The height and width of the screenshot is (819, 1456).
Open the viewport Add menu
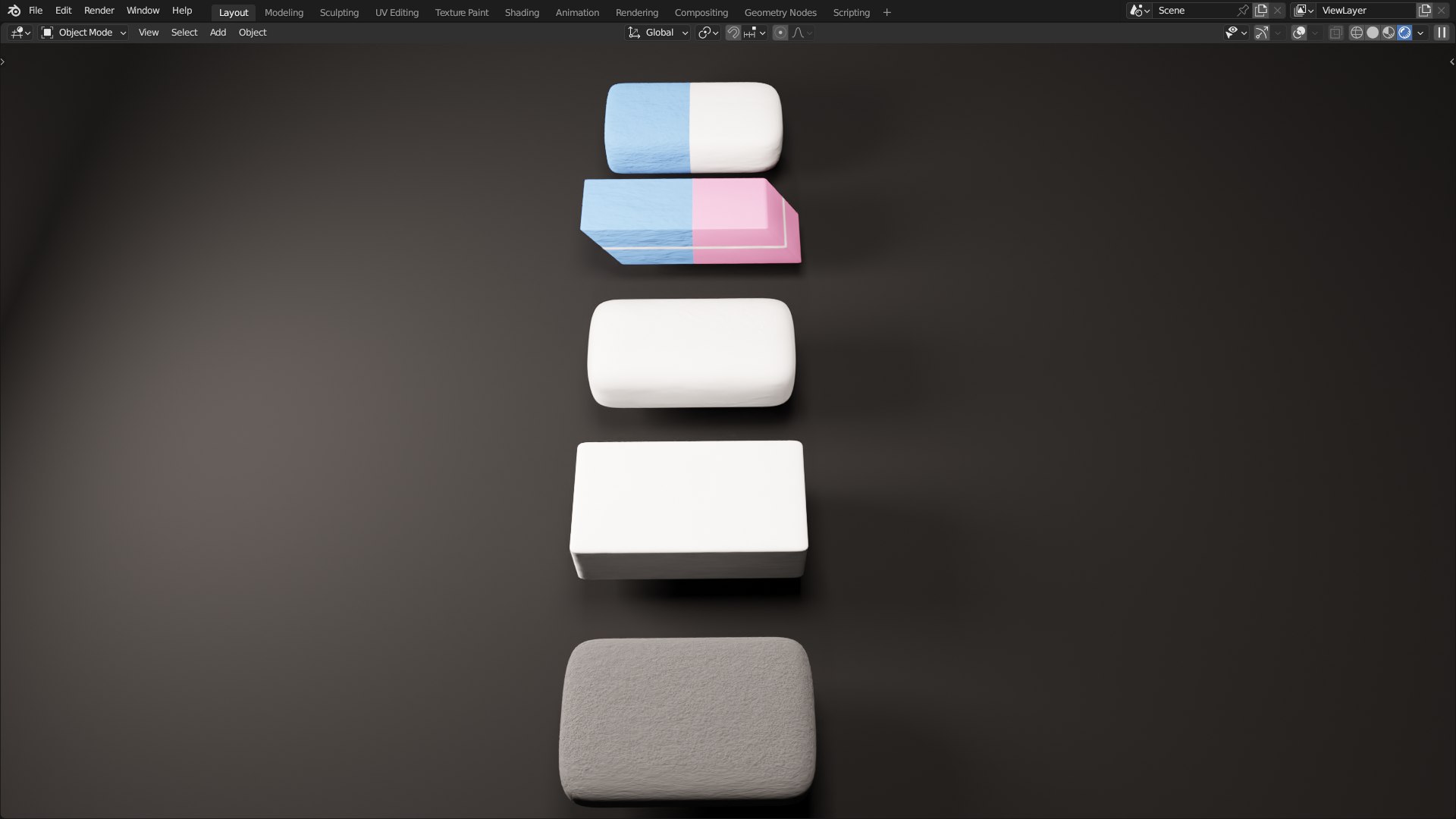point(218,33)
